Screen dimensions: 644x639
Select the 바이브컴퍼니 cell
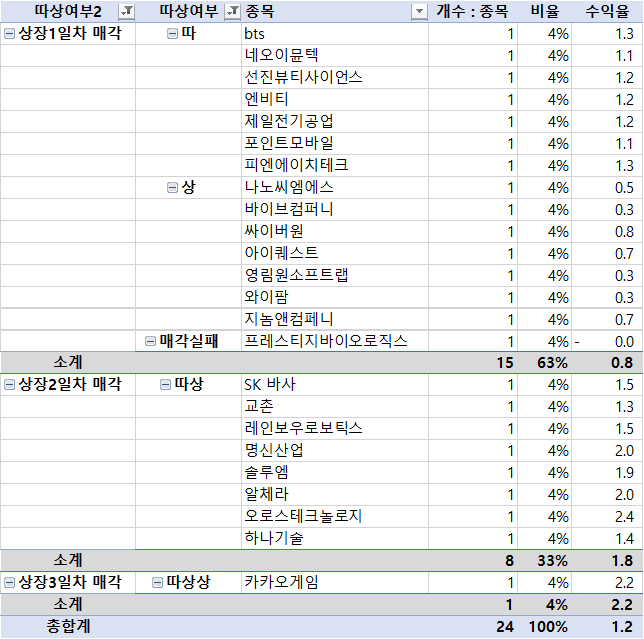click(x=335, y=209)
